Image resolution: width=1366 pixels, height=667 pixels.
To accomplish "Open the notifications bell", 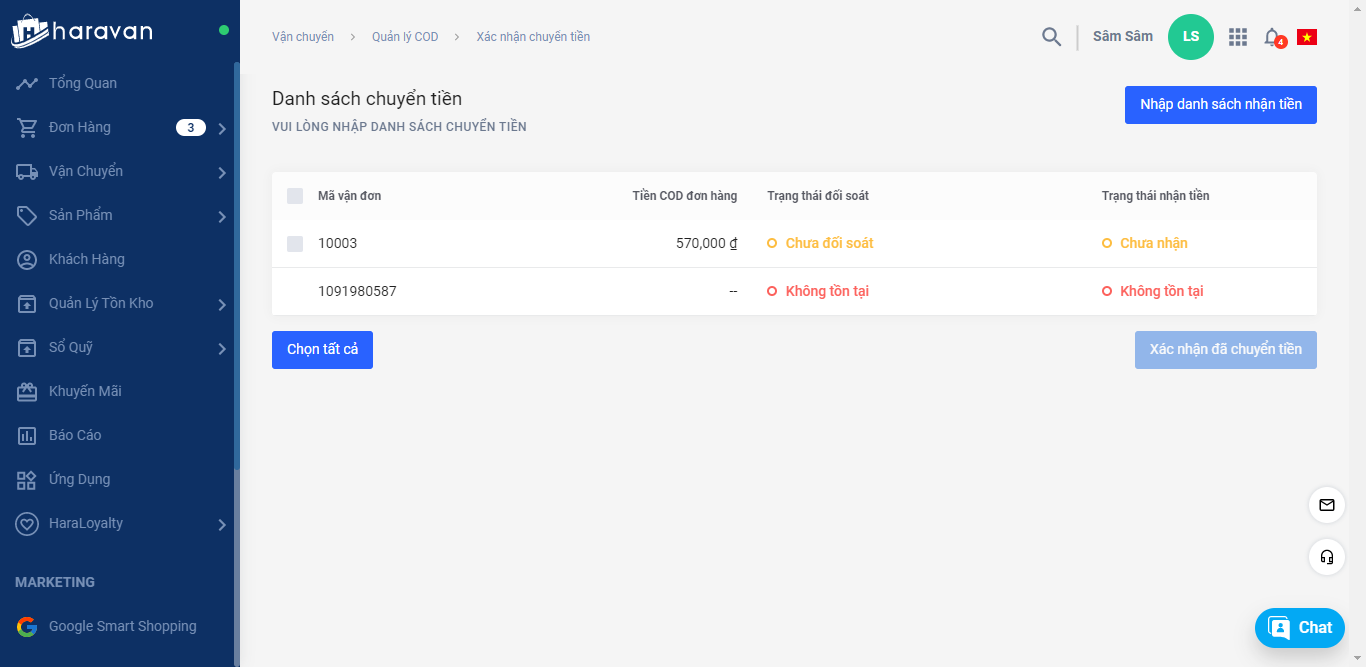I will click(x=1272, y=37).
